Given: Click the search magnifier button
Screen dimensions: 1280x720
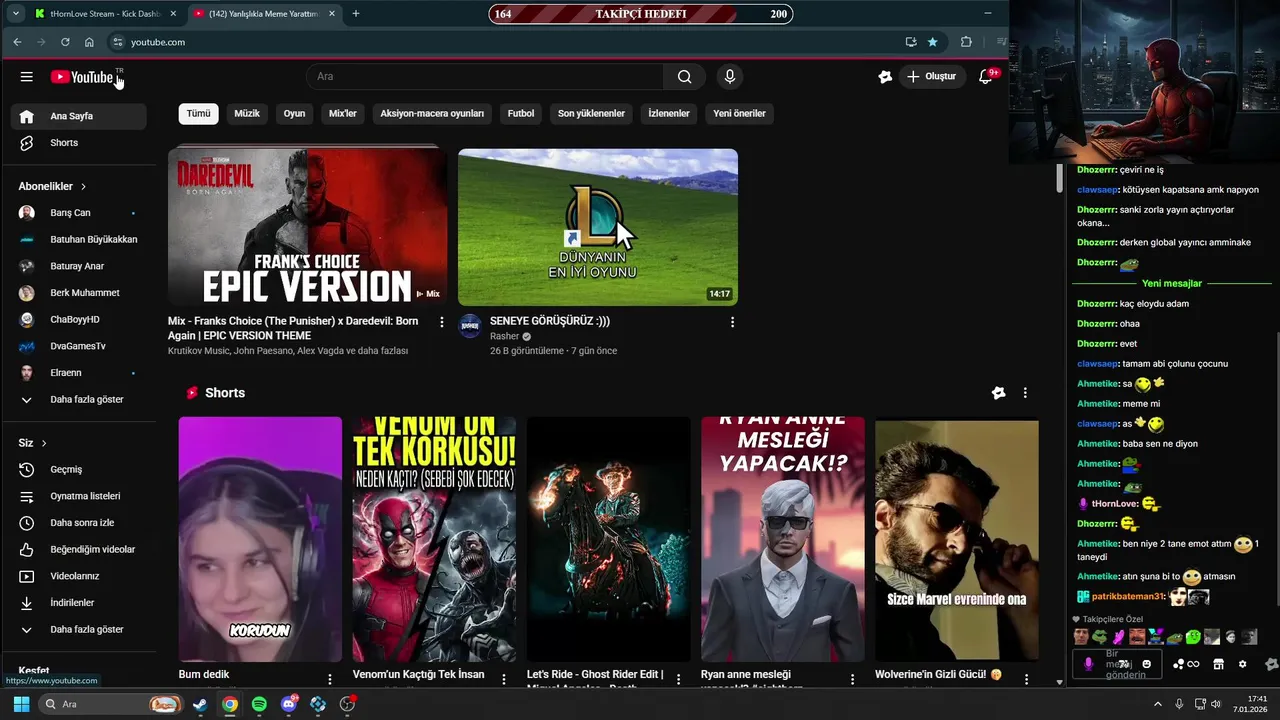Looking at the screenshot, I should (684, 77).
